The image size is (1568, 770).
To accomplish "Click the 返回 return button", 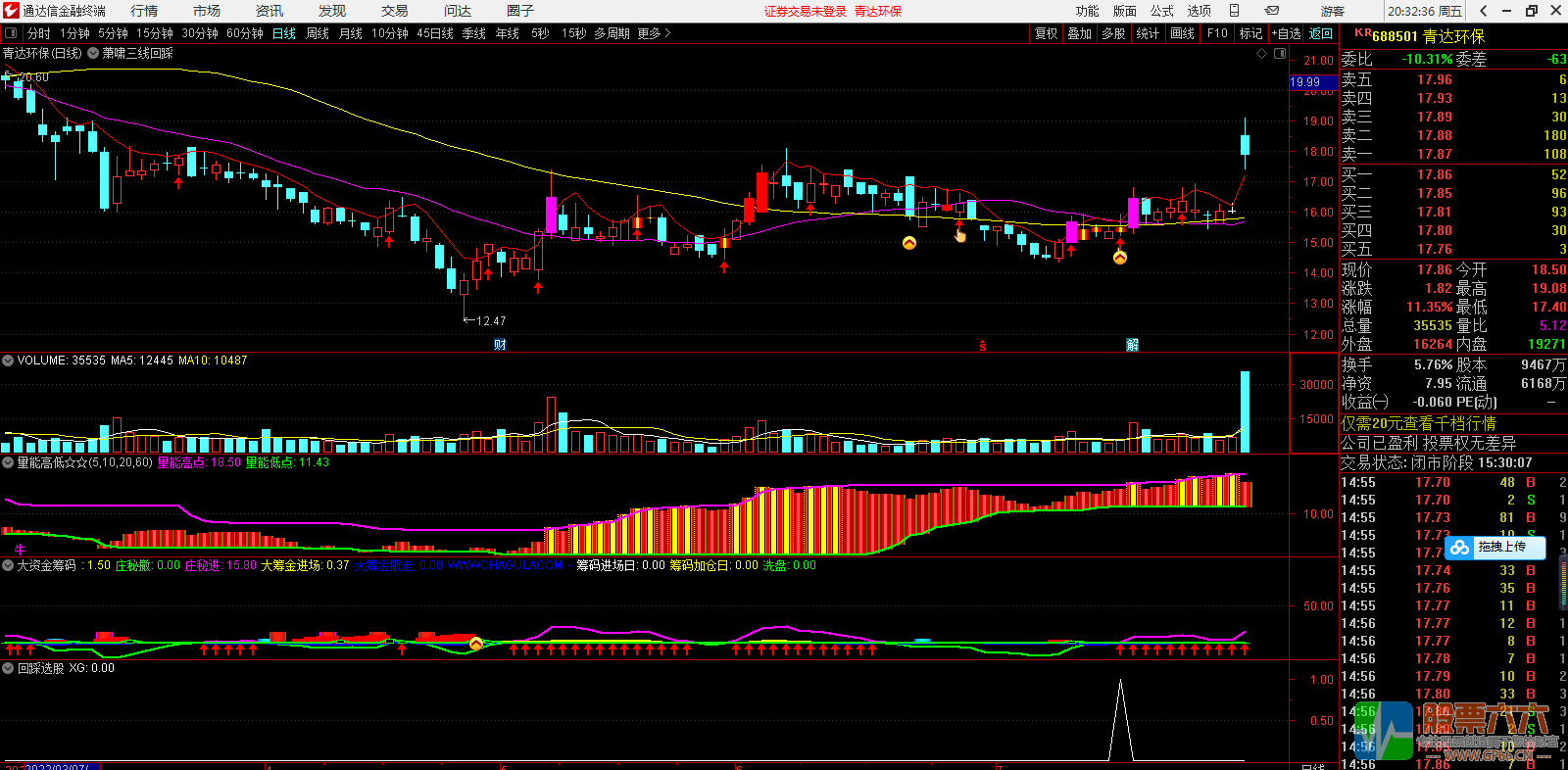I will (1321, 33).
